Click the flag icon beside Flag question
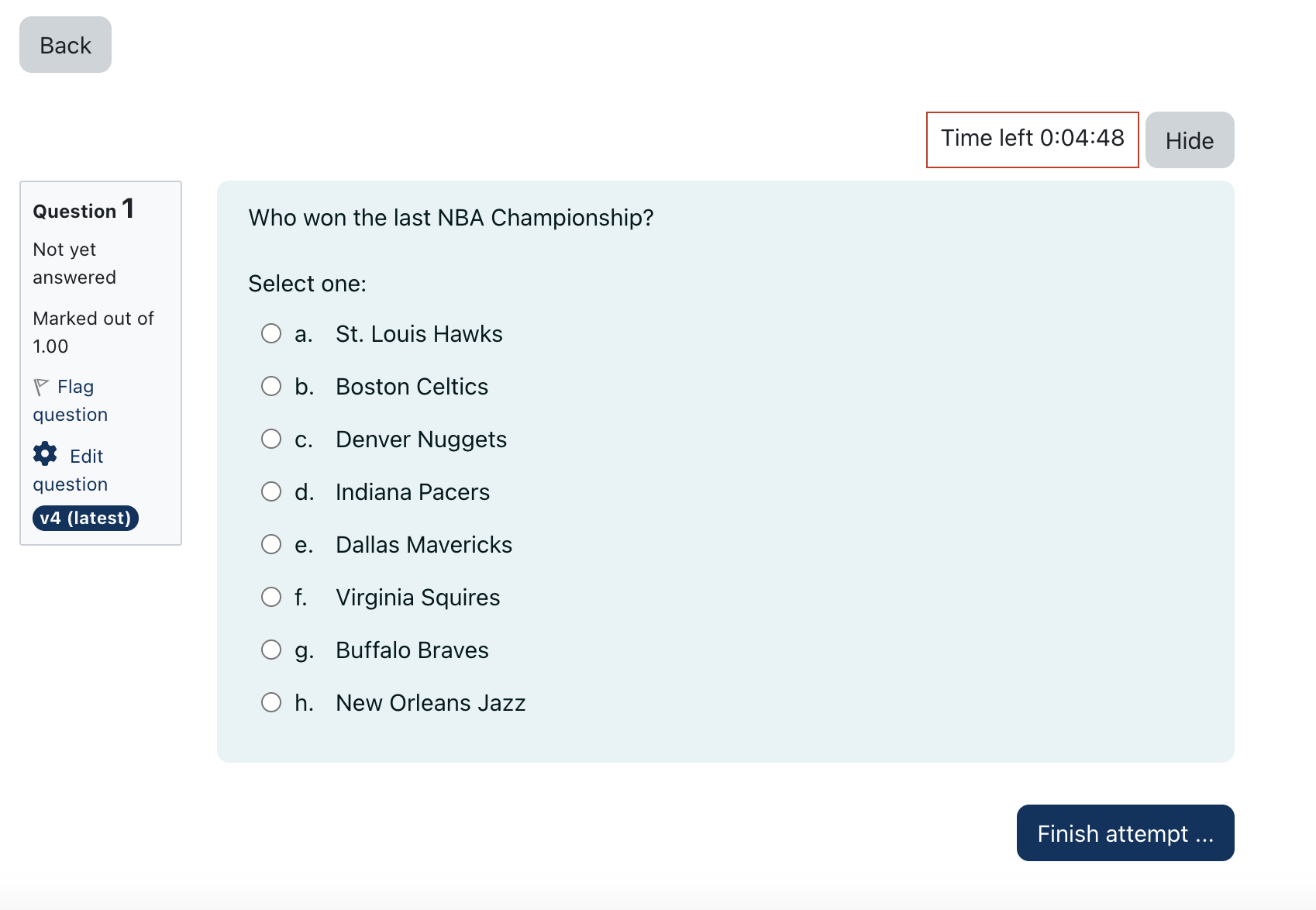The width and height of the screenshot is (1316, 910). point(41,387)
